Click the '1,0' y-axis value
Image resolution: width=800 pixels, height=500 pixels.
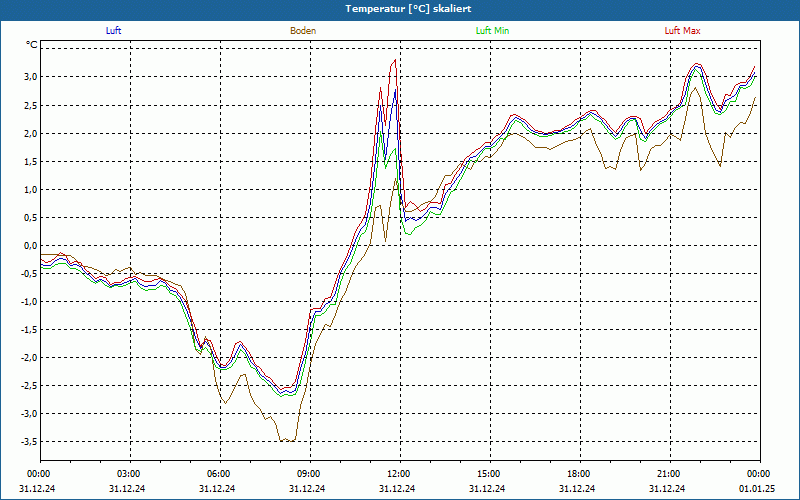tap(32, 189)
